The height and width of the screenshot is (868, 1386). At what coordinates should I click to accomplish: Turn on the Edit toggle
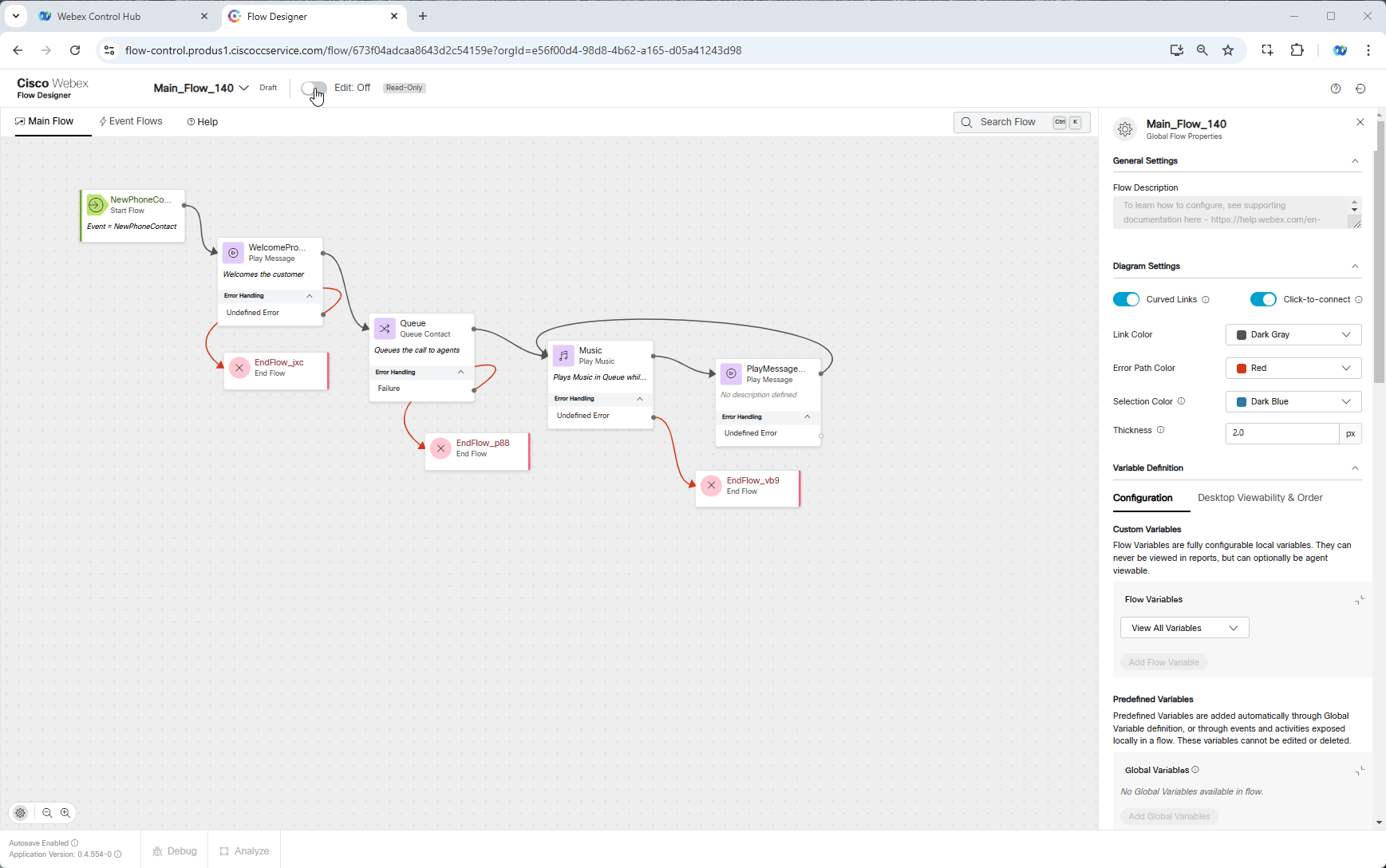[x=314, y=88]
